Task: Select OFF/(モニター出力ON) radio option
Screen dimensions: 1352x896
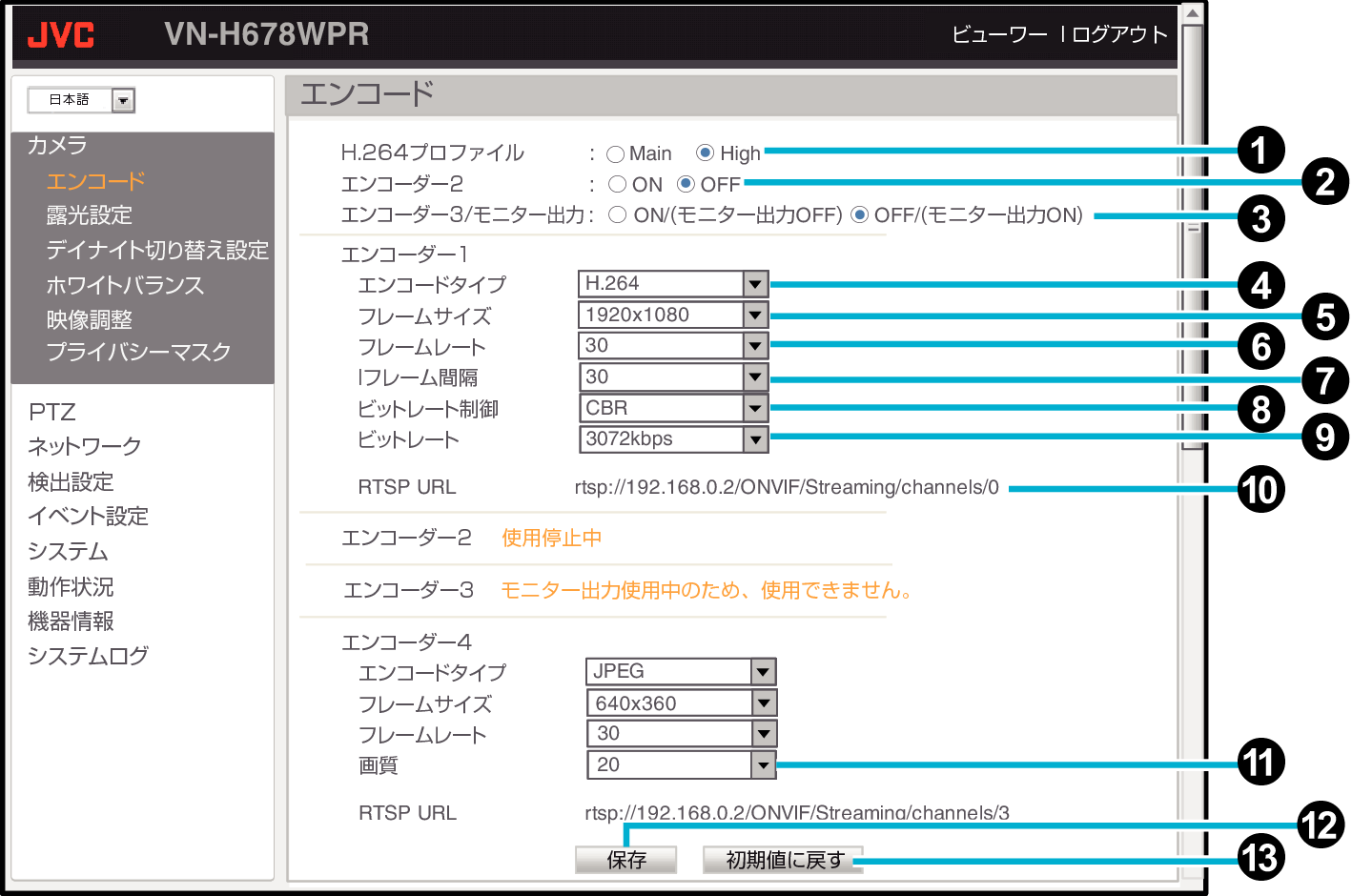Action: click(859, 214)
